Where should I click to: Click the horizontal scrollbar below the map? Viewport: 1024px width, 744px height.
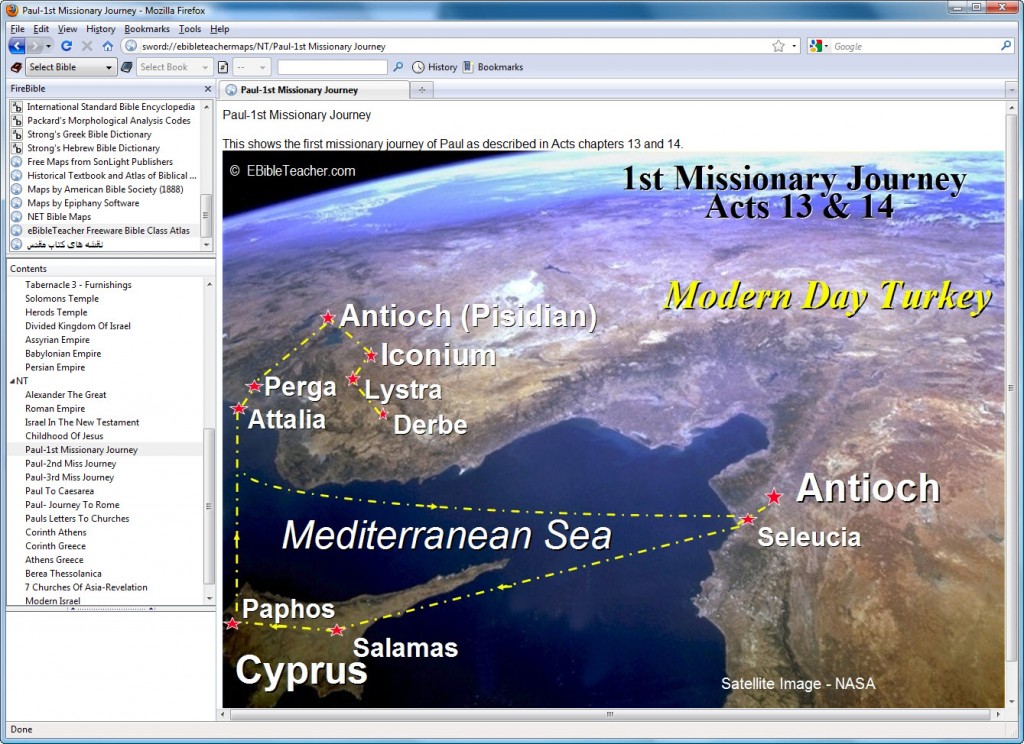[610, 716]
